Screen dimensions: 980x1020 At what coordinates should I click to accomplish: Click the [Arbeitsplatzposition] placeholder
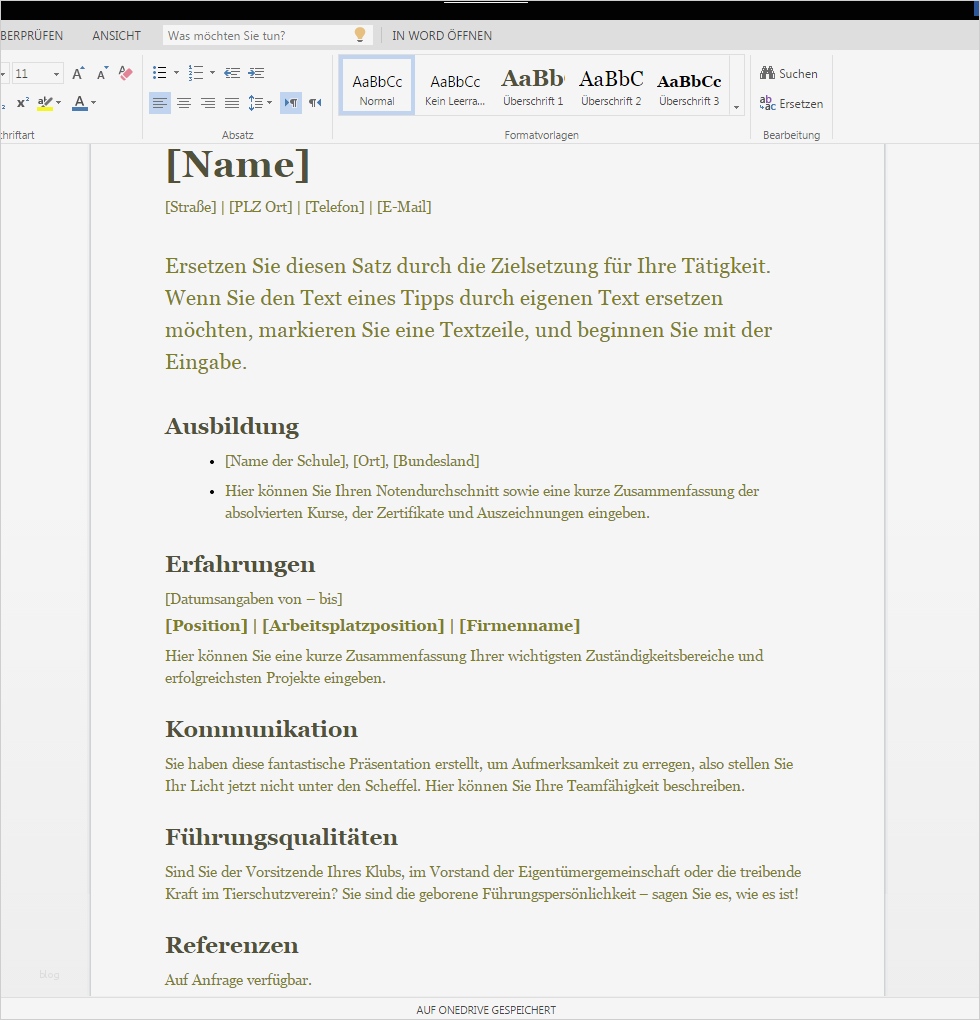coord(353,626)
